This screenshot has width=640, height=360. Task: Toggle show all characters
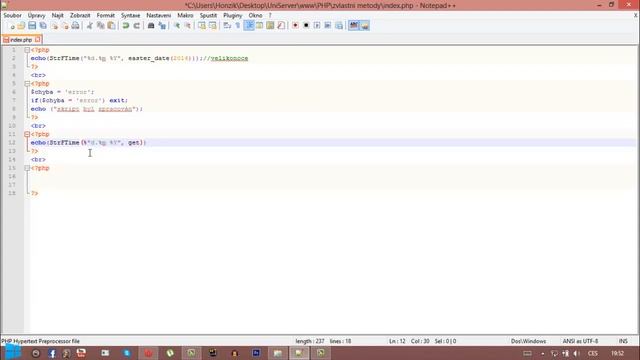pyautogui.click(x=238, y=26)
